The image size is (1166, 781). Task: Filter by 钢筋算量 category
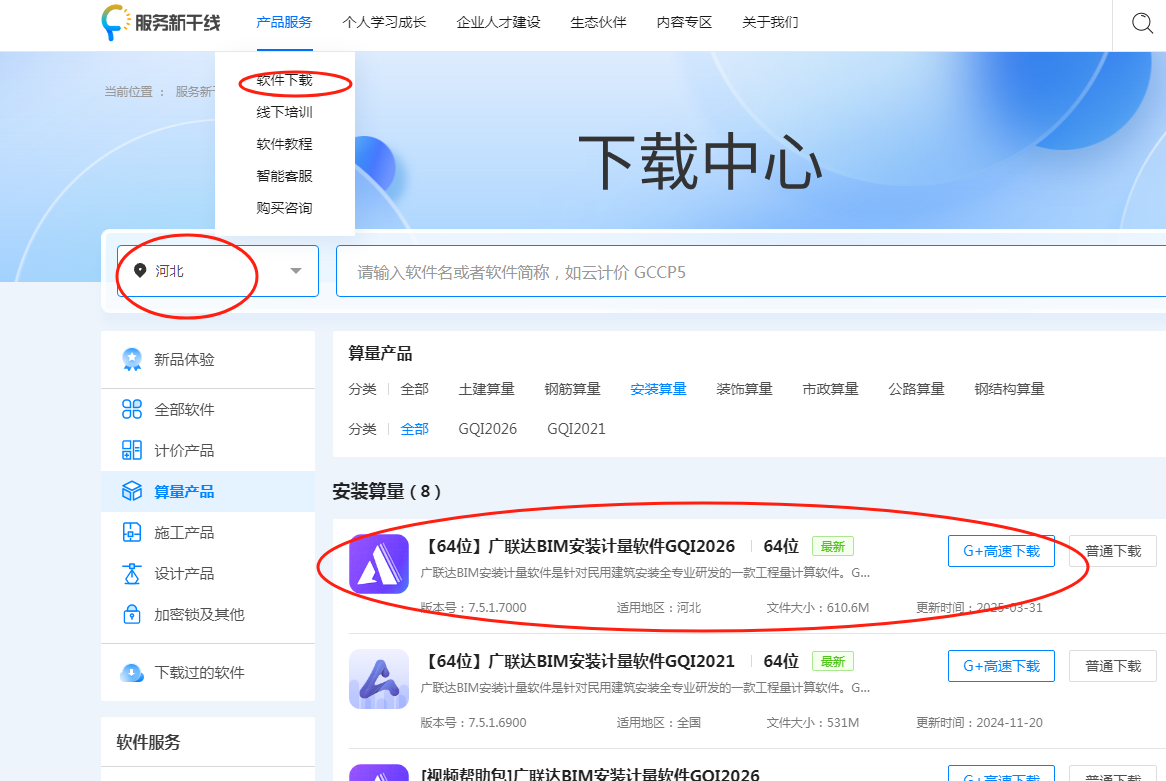coord(573,389)
